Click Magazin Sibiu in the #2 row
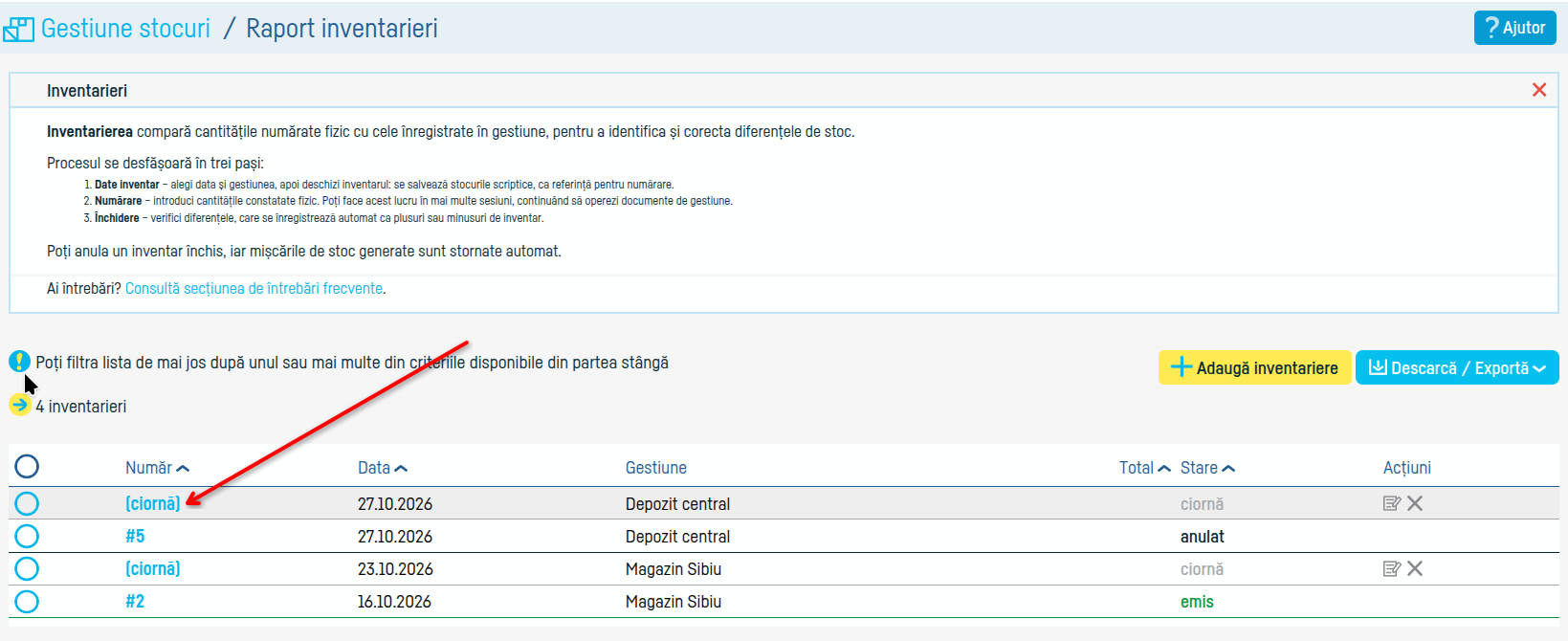The image size is (1568, 641). point(674,602)
